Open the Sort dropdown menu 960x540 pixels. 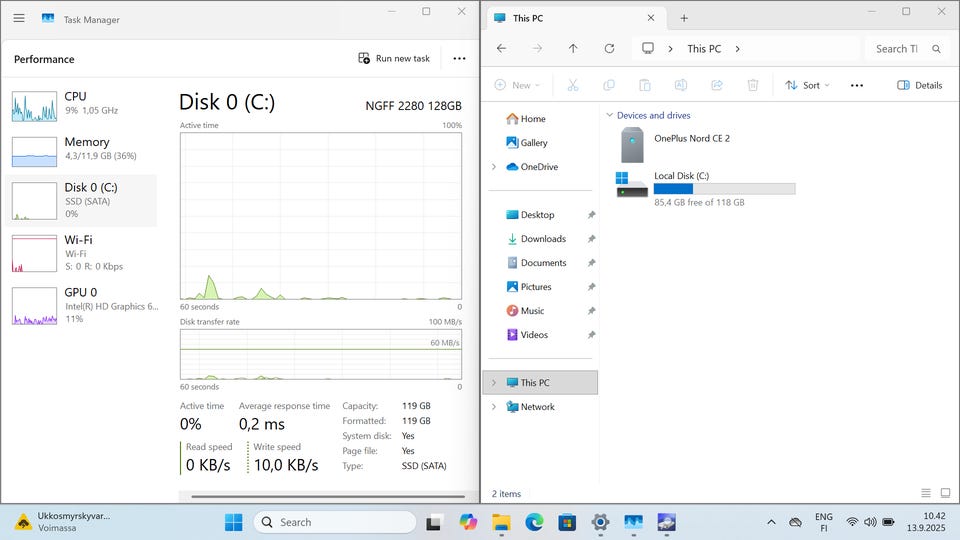808,85
